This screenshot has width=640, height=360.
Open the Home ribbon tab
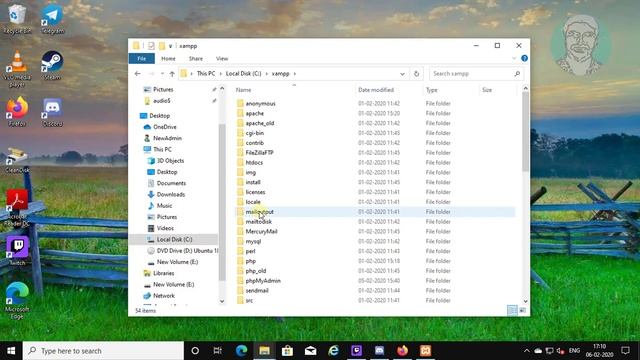click(168, 58)
